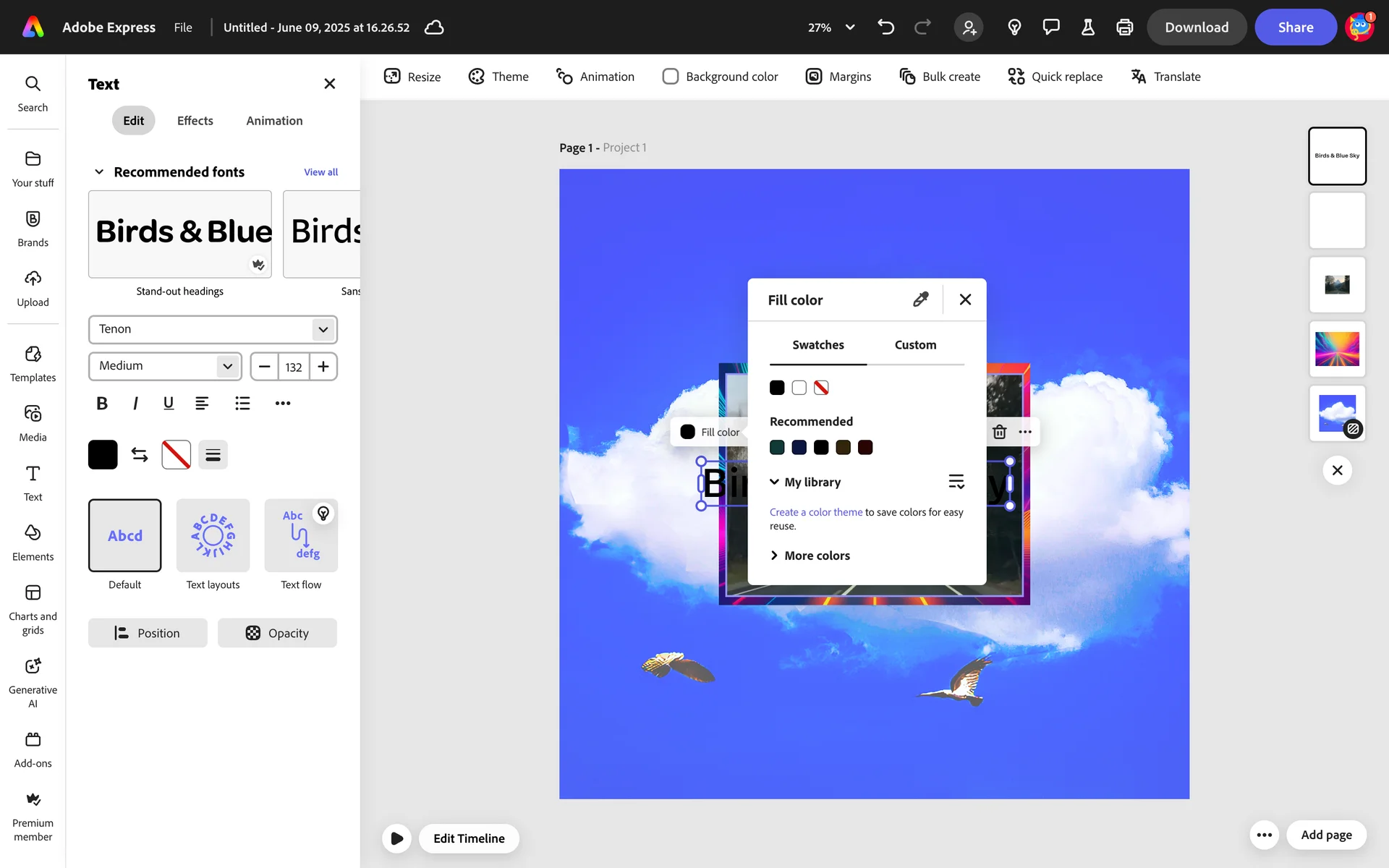Click the Create a color theme link

pyautogui.click(x=815, y=512)
